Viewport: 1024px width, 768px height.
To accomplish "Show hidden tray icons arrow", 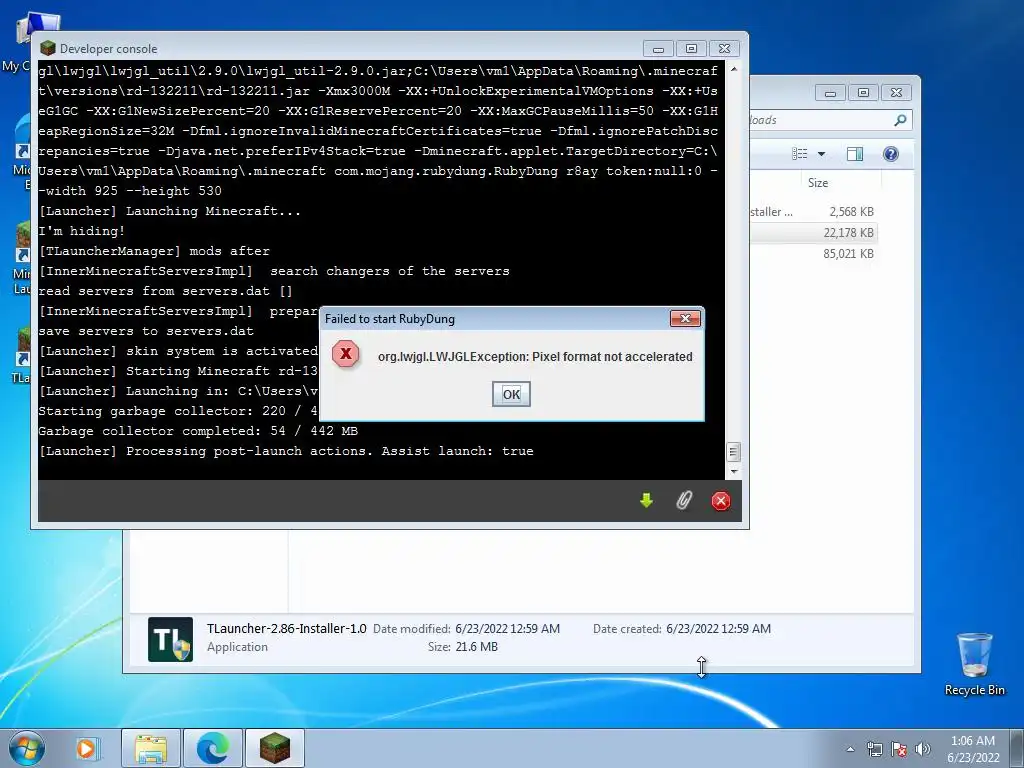I will coord(850,749).
